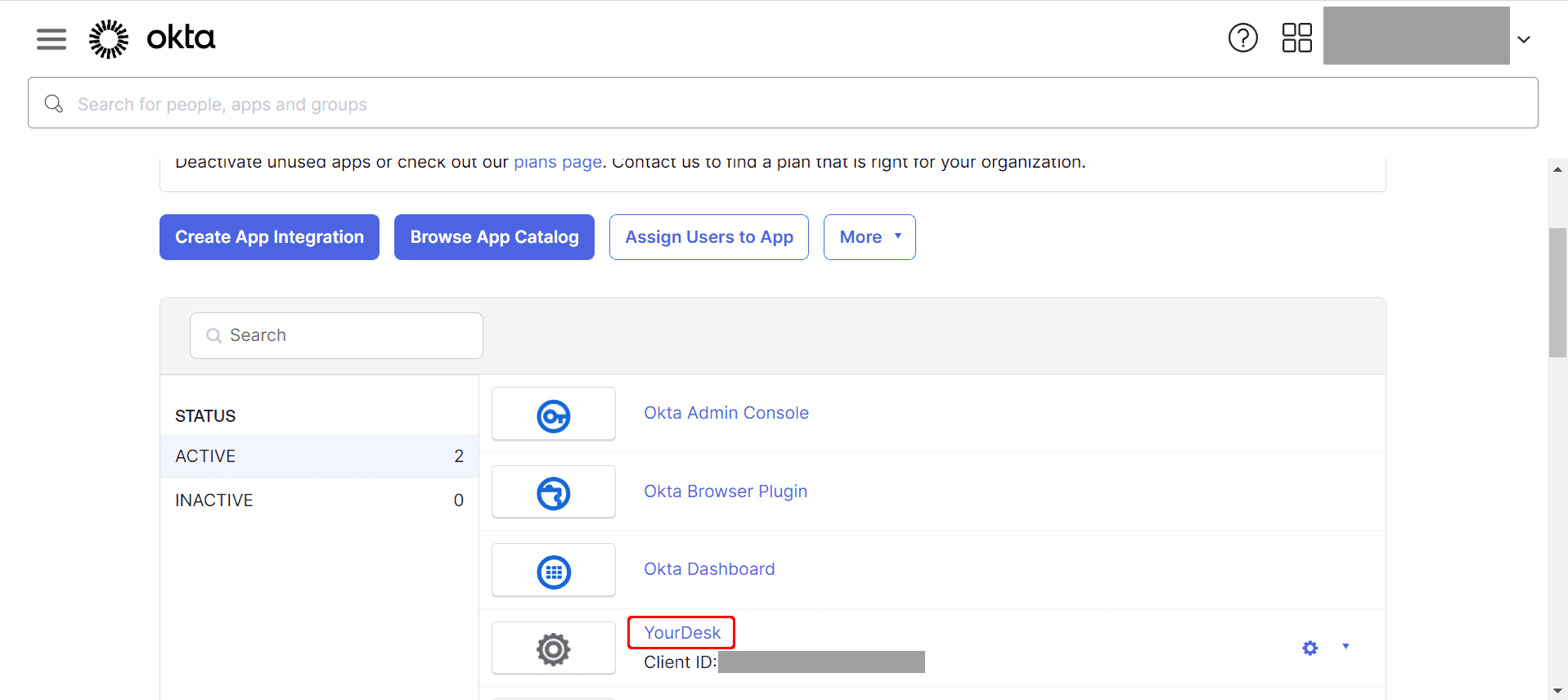Open the help question mark icon
This screenshot has width=1568, height=700.
[1242, 38]
